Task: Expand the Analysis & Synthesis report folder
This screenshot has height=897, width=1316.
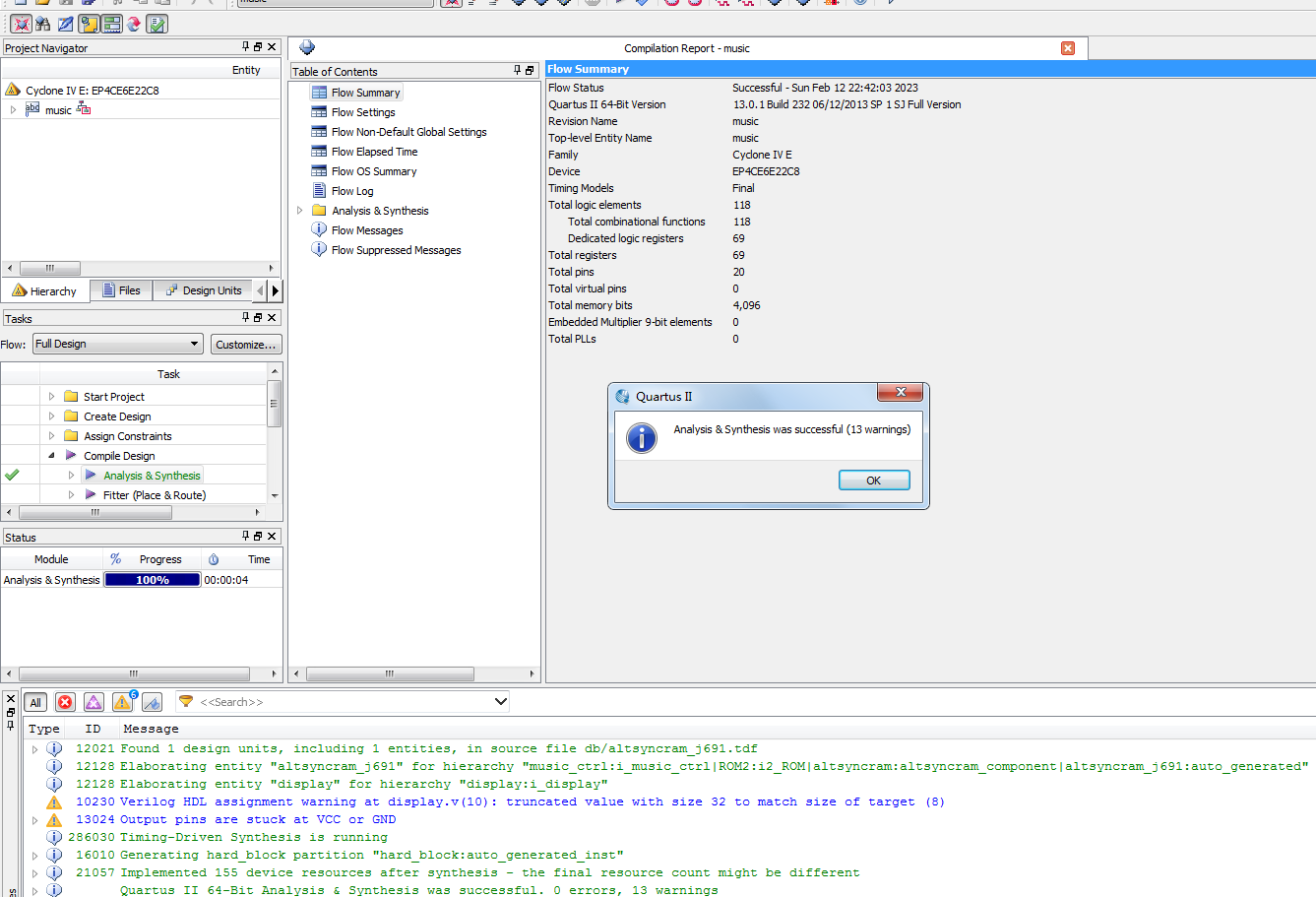Action: tap(300, 211)
